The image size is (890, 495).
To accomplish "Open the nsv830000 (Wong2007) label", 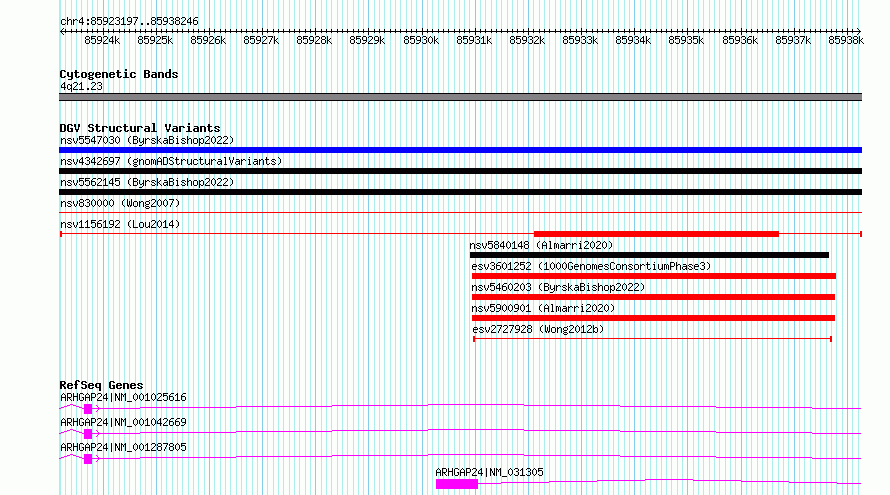I will click(120, 203).
